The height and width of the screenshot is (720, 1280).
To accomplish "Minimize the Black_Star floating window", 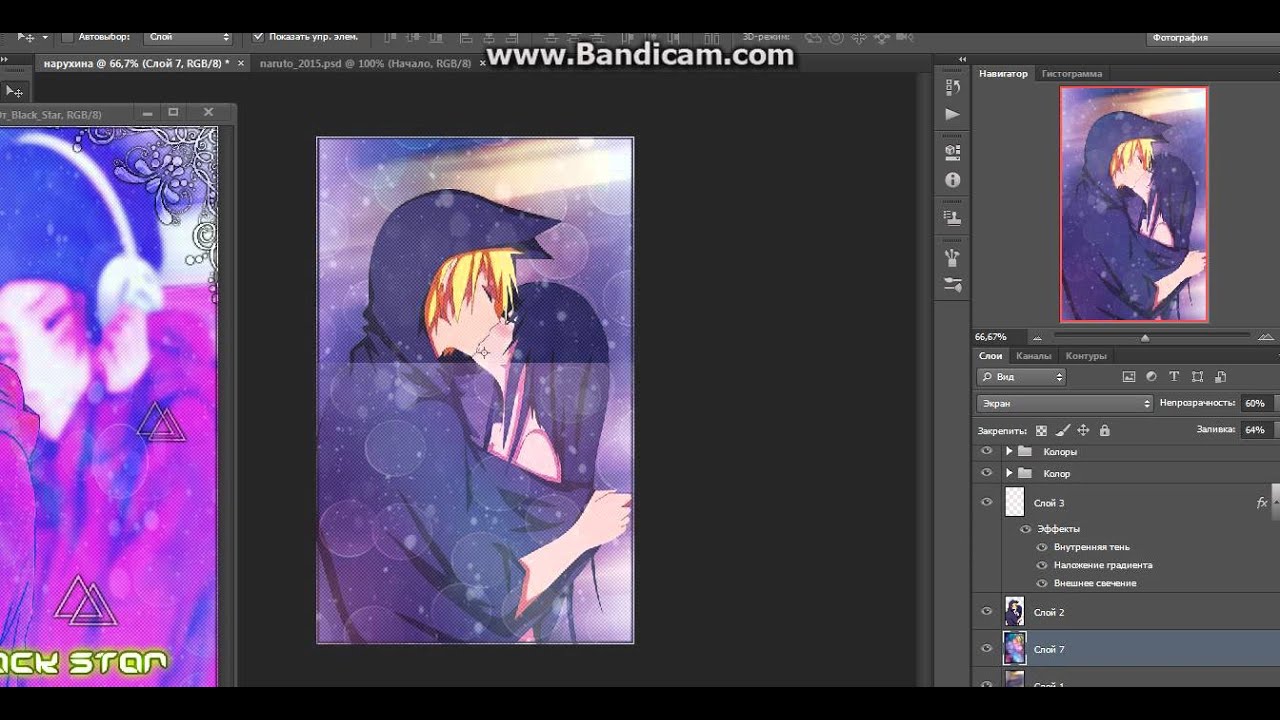I will (147, 113).
